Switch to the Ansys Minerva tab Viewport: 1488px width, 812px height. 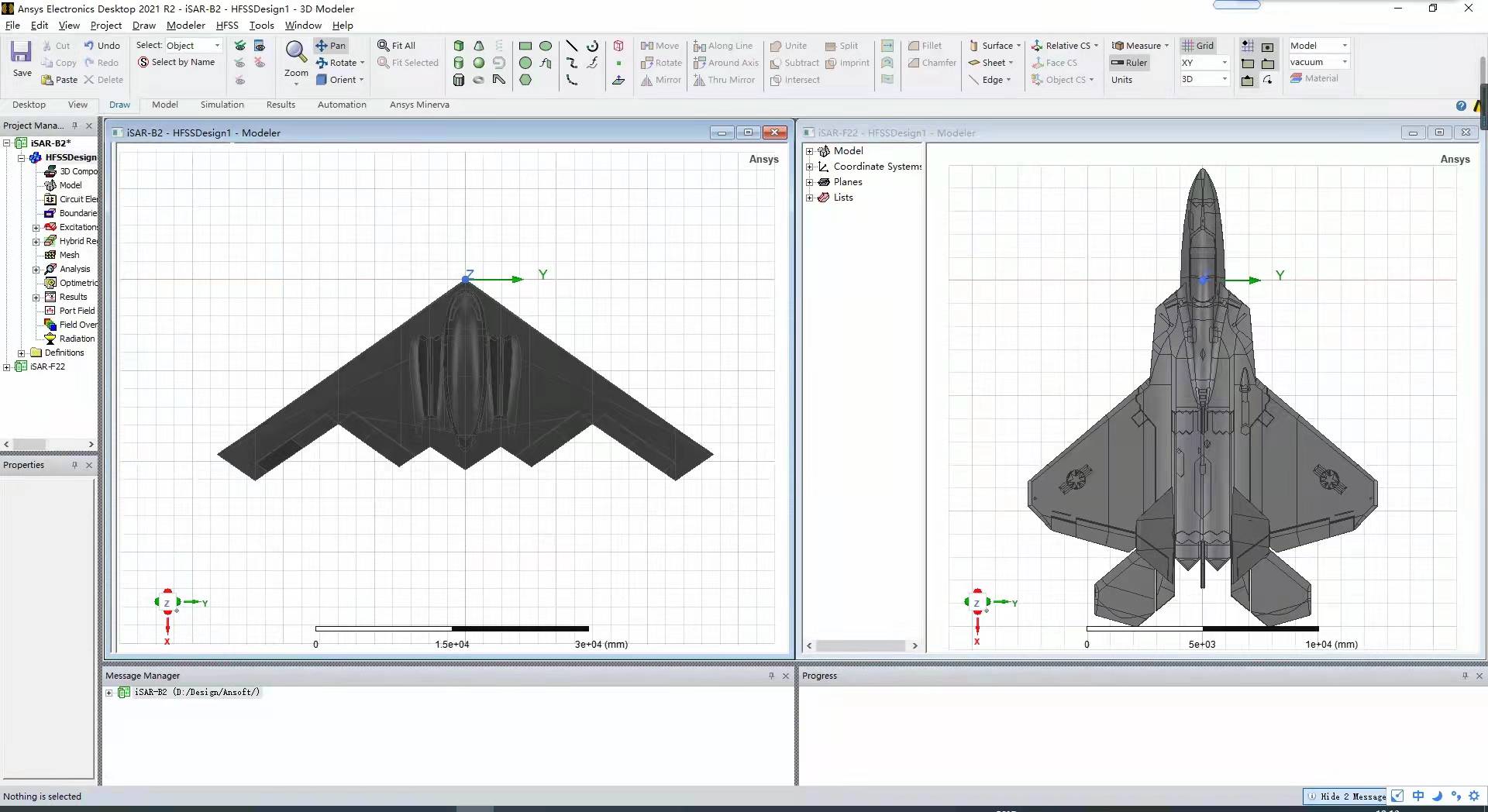(419, 105)
